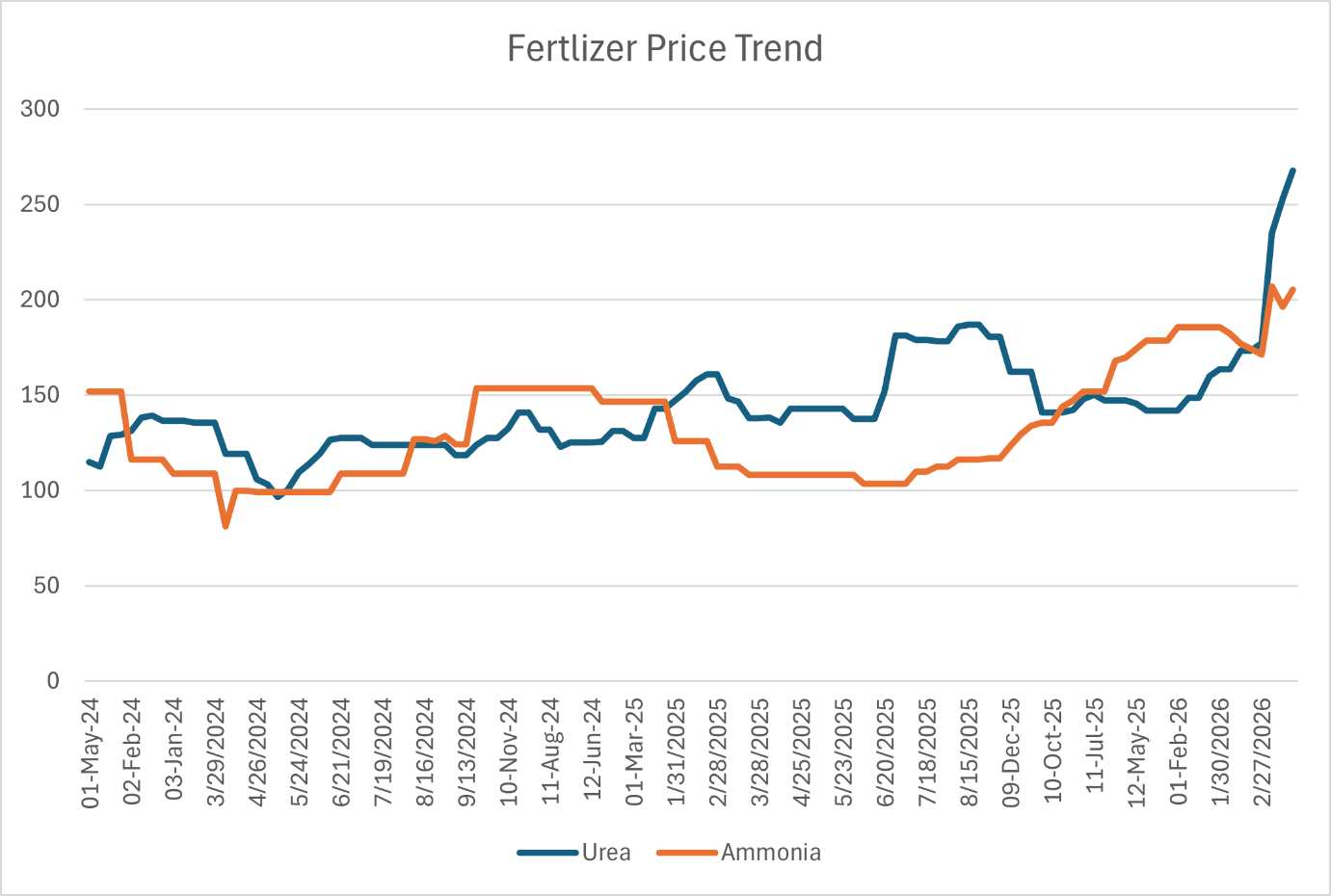This screenshot has height=896, width=1331.
Task: Click the 150 vertical axis label
Action: click(x=40, y=395)
